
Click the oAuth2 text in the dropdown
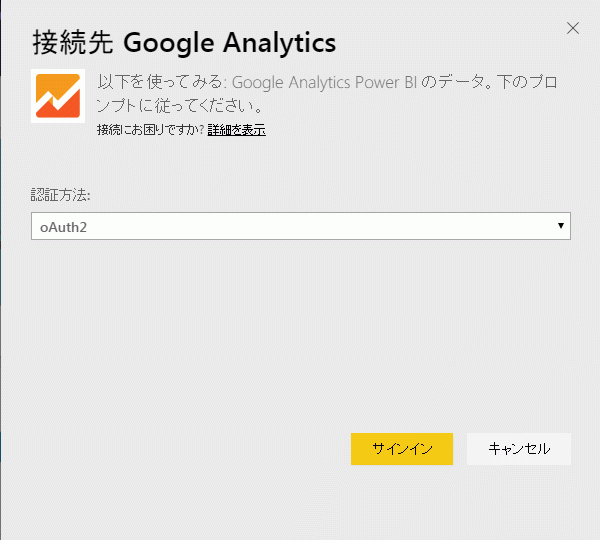(x=64, y=227)
